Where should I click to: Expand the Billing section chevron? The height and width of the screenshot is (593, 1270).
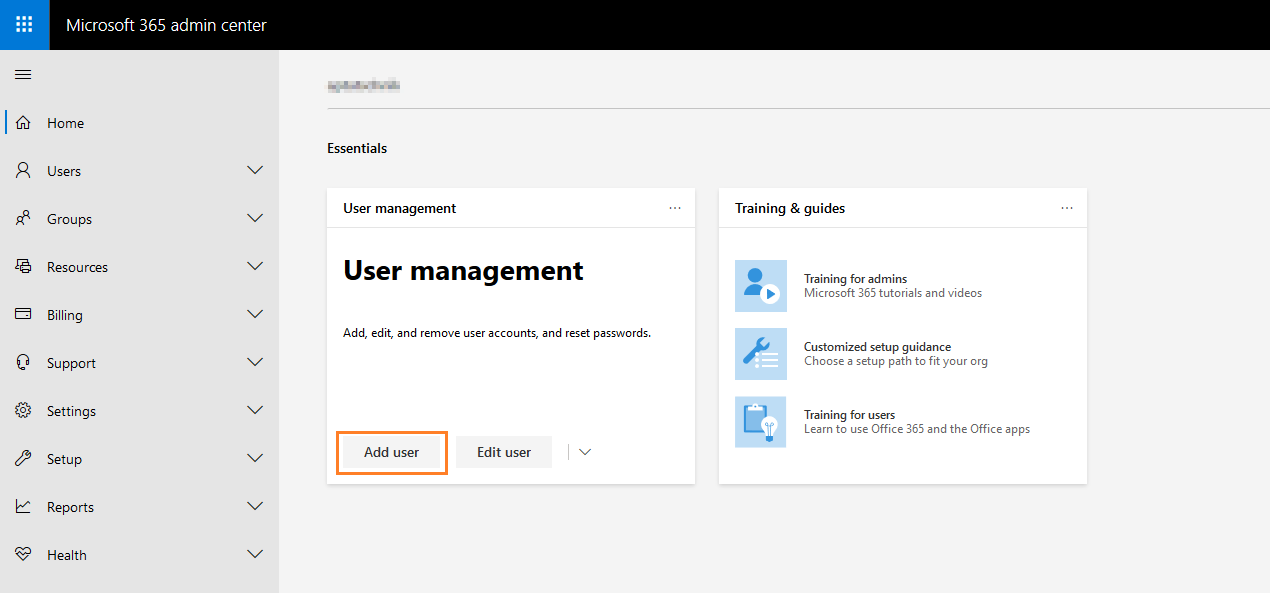pyautogui.click(x=255, y=315)
